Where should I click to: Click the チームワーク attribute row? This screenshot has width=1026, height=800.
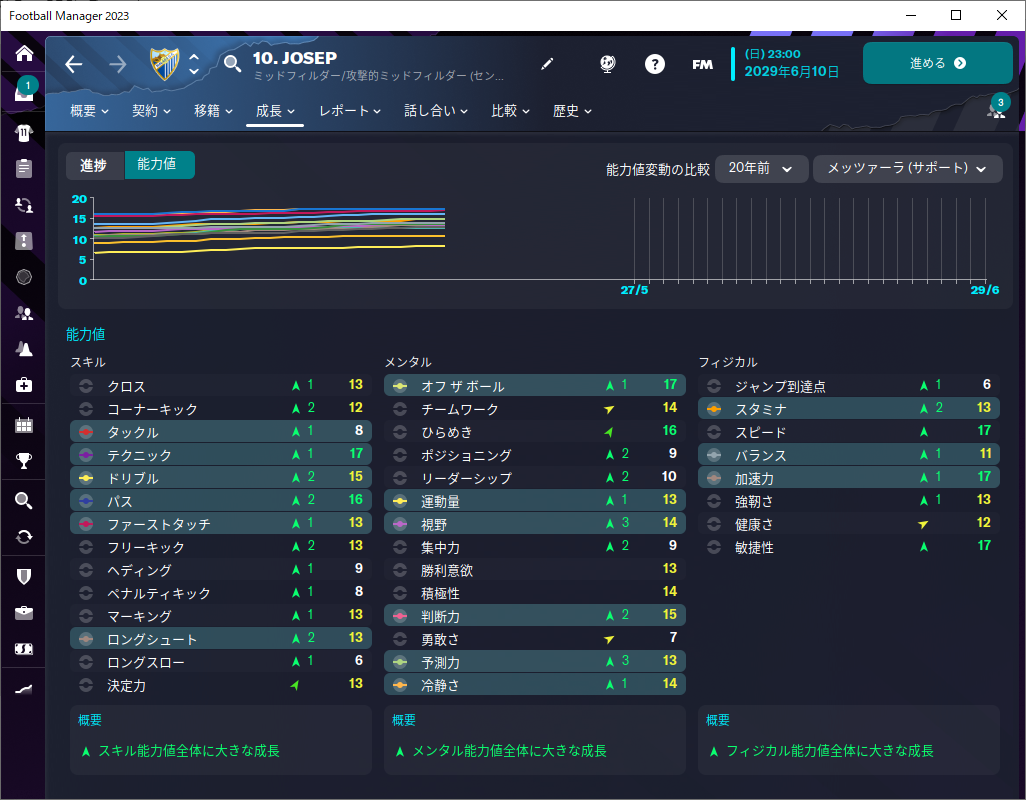pos(535,409)
